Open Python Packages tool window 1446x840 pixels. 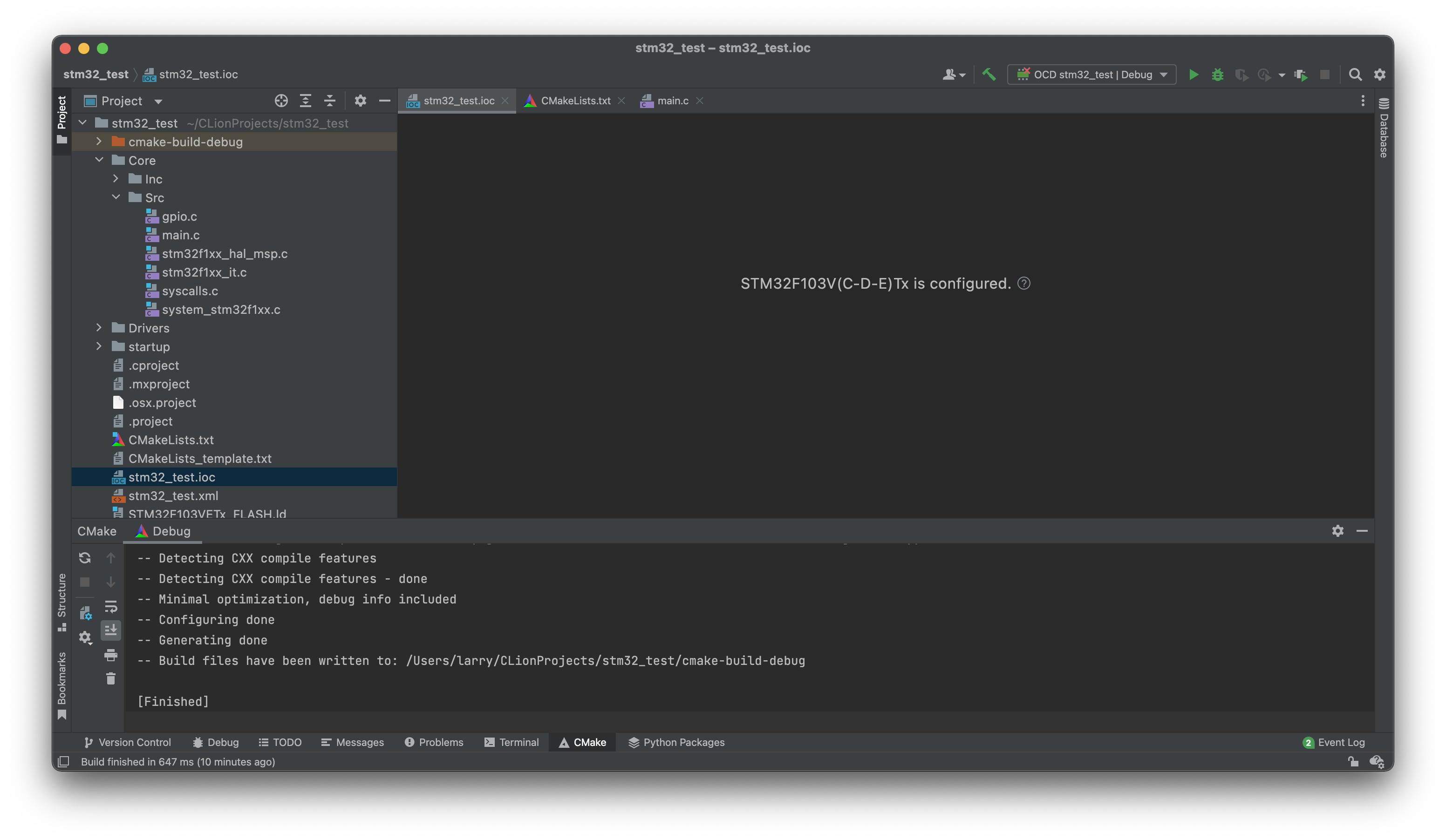pyautogui.click(x=676, y=742)
